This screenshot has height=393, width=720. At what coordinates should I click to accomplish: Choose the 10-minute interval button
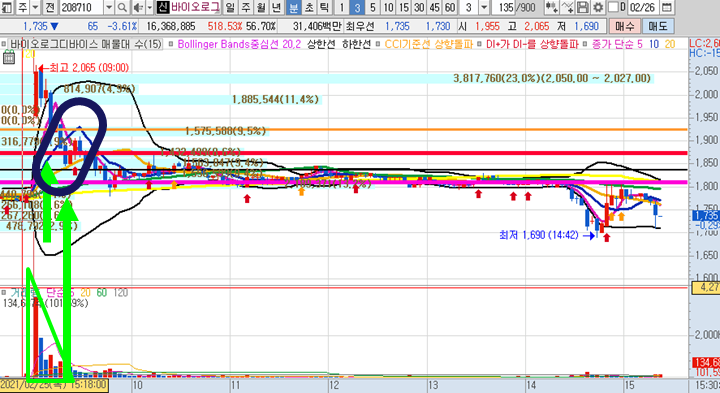click(x=388, y=7)
